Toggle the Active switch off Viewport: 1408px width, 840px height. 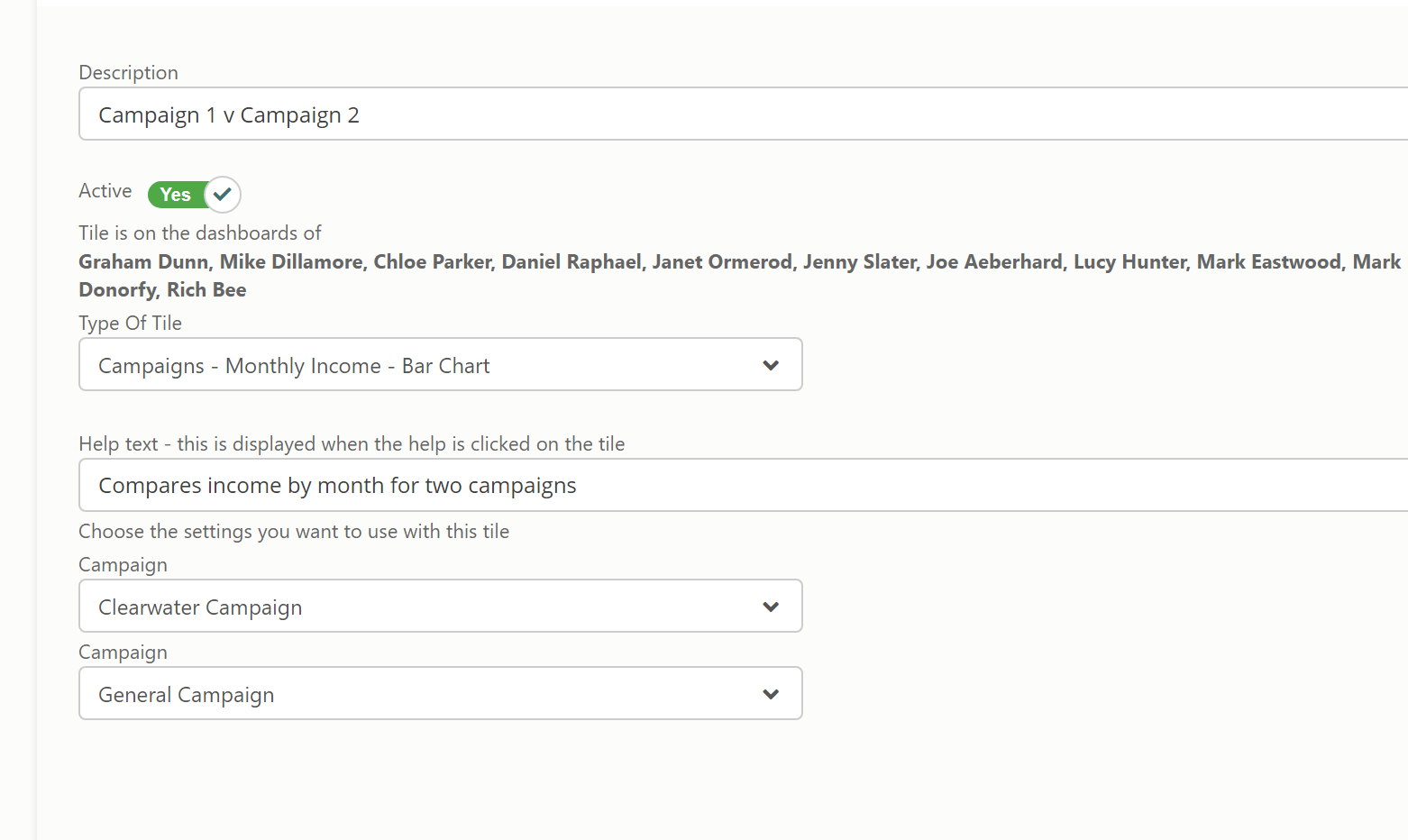point(194,195)
